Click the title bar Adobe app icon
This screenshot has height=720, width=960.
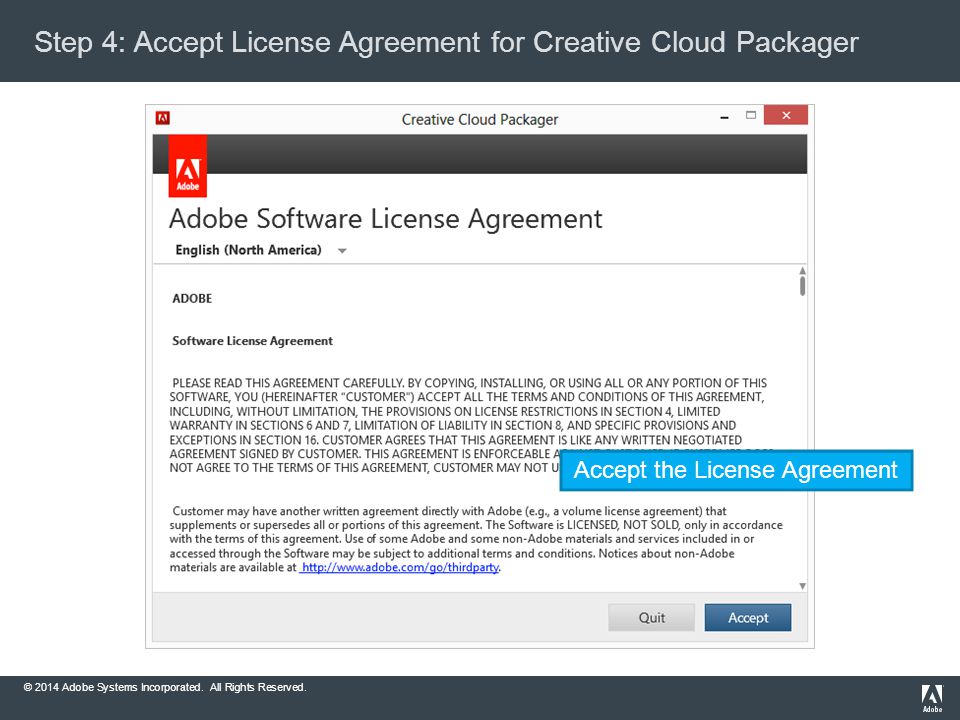(162, 118)
